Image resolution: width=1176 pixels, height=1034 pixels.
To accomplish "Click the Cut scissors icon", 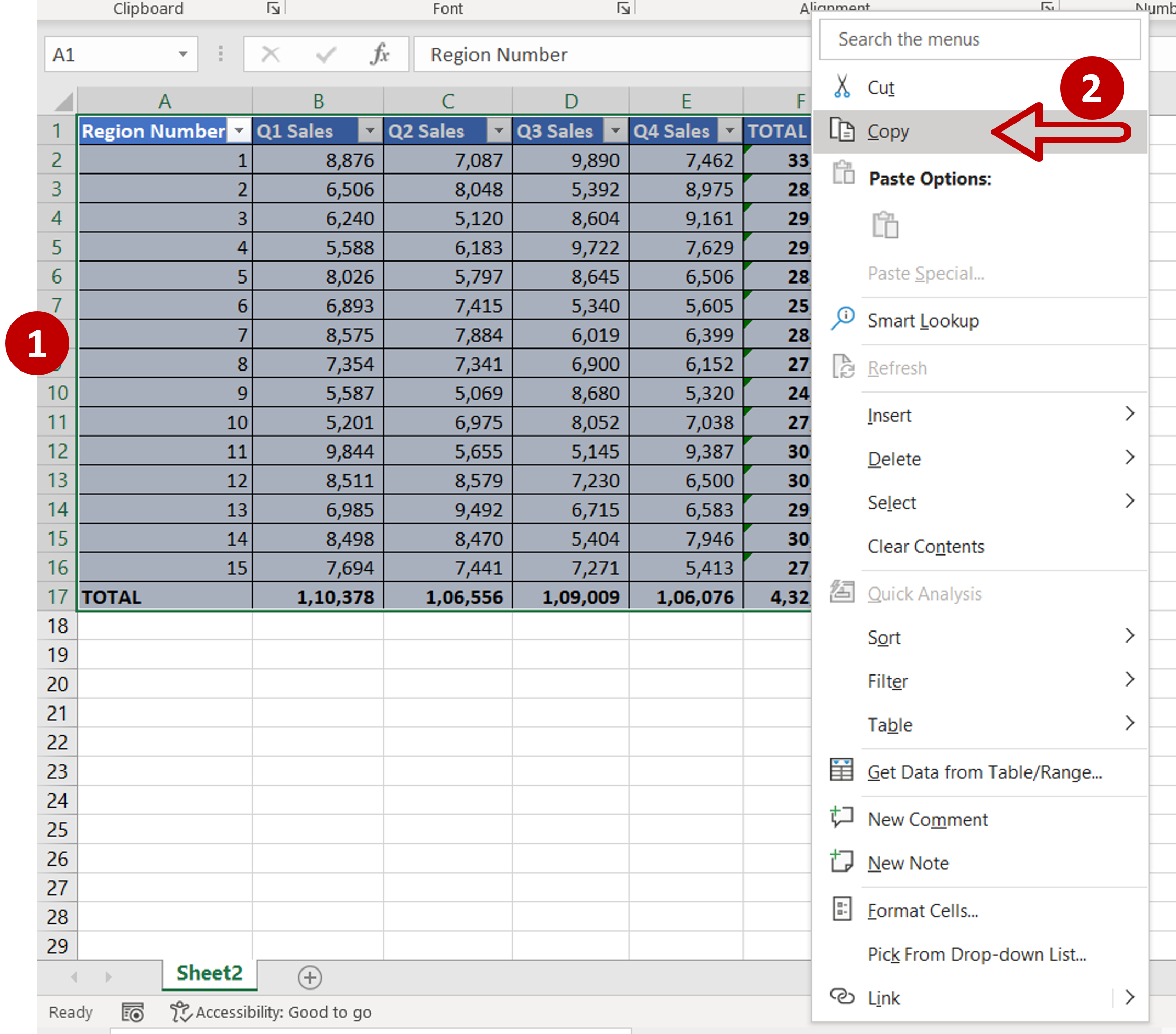I will pos(841,87).
